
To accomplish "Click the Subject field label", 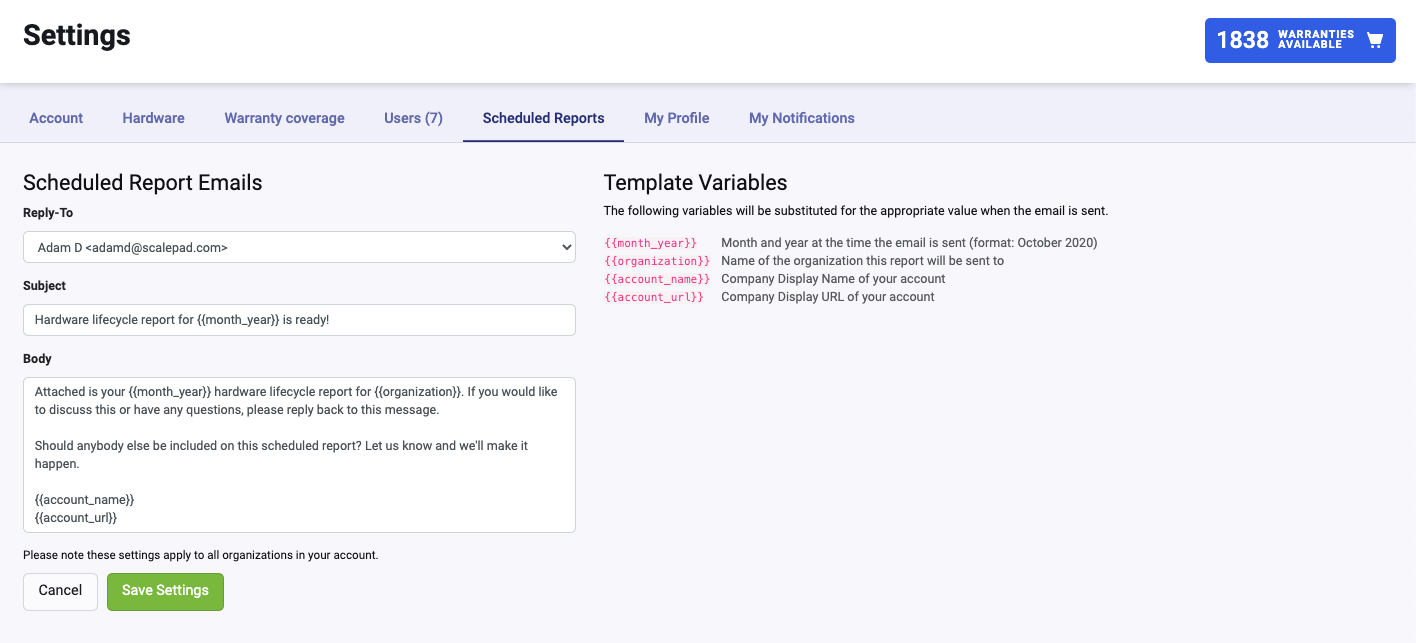I will click(44, 286).
